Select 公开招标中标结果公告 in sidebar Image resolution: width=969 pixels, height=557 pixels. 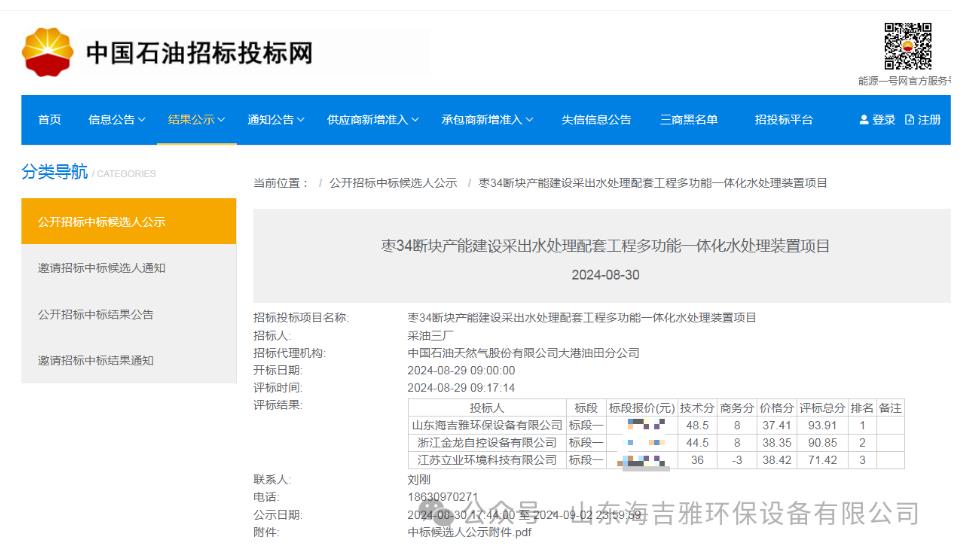pyautogui.click(x=96, y=314)
